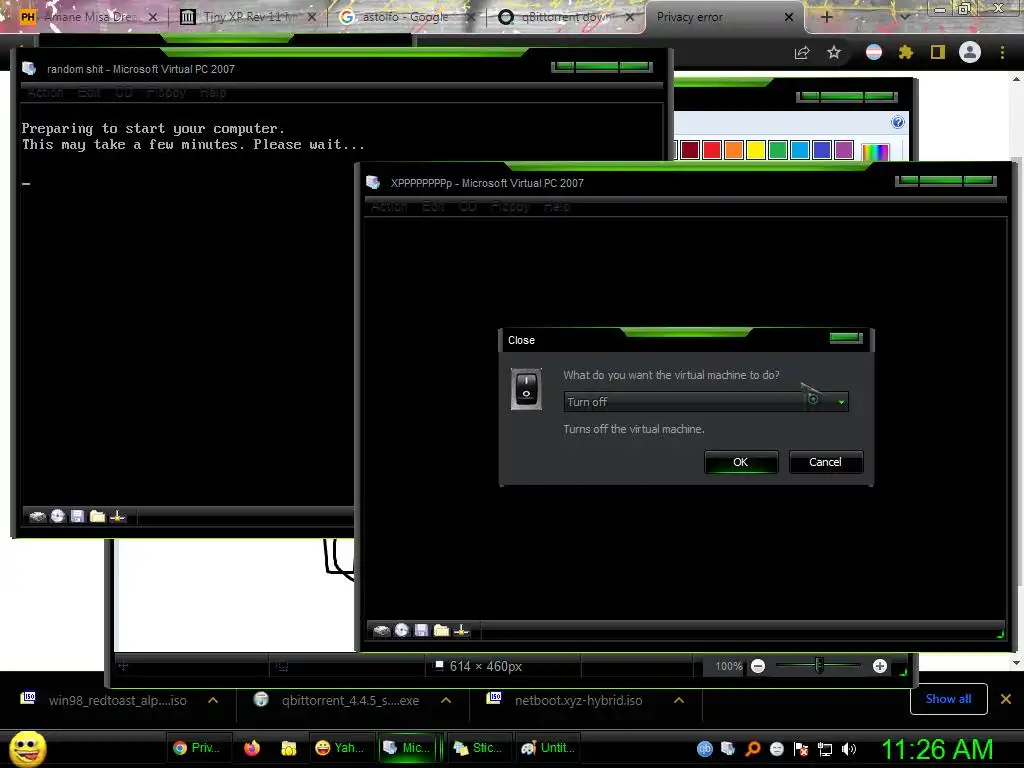Click the shared folder icon in random shit window
1024x768 pixels.
click(98, 517)
